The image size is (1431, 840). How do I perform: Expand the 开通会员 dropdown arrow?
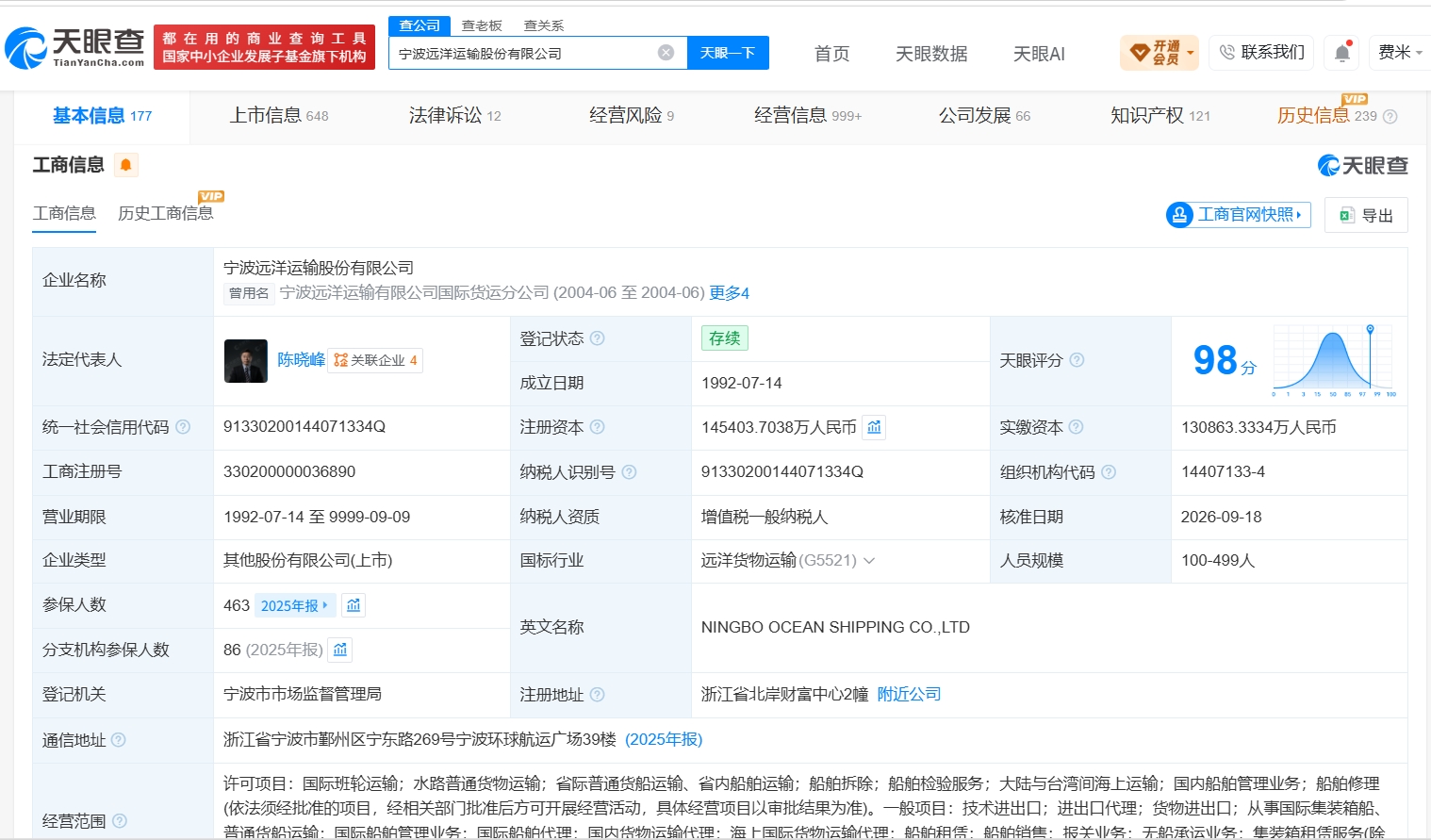click(1191, 53)
